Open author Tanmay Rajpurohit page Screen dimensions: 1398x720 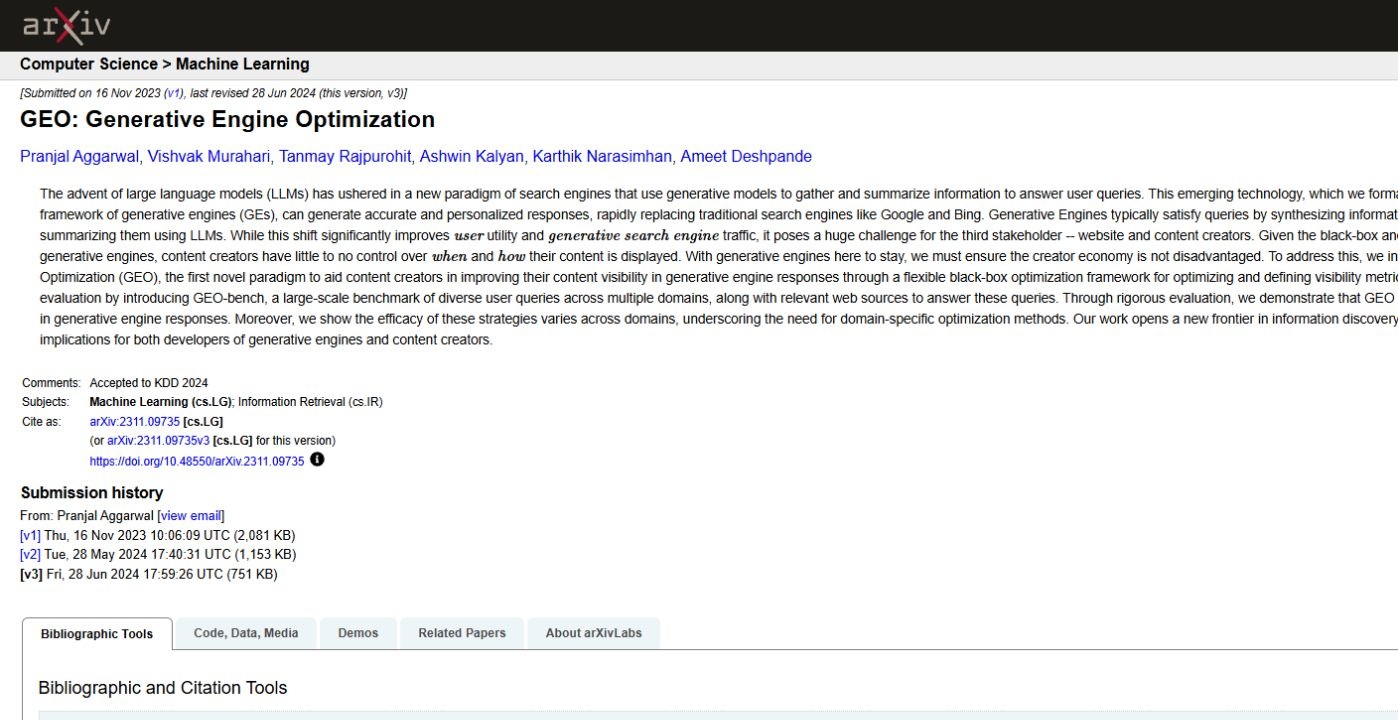pyautogui.click(x=345, y=156)
